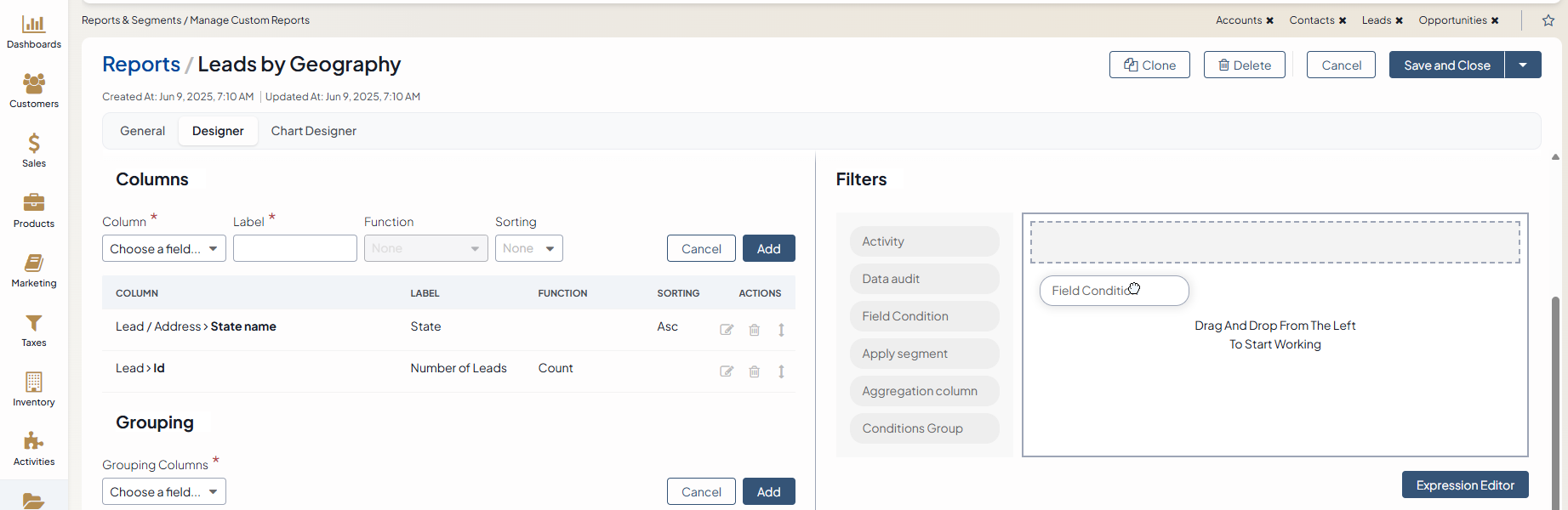This screenshot has height=510, width=1568.
Task: Open the Customers sidebar icon
Action: tap(34, 91)
